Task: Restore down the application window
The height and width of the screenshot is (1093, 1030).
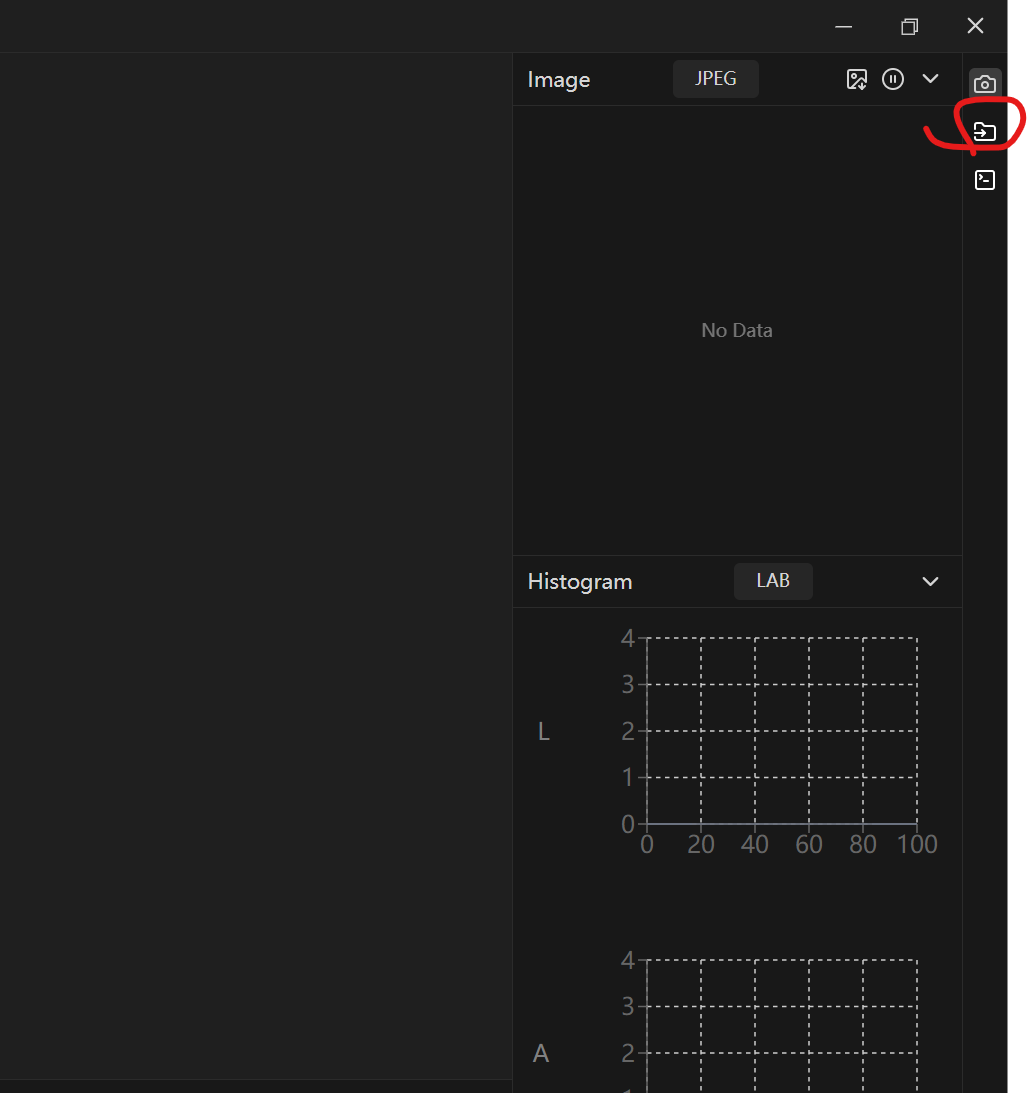Action: pyautogui.click(x=909, y=26)
